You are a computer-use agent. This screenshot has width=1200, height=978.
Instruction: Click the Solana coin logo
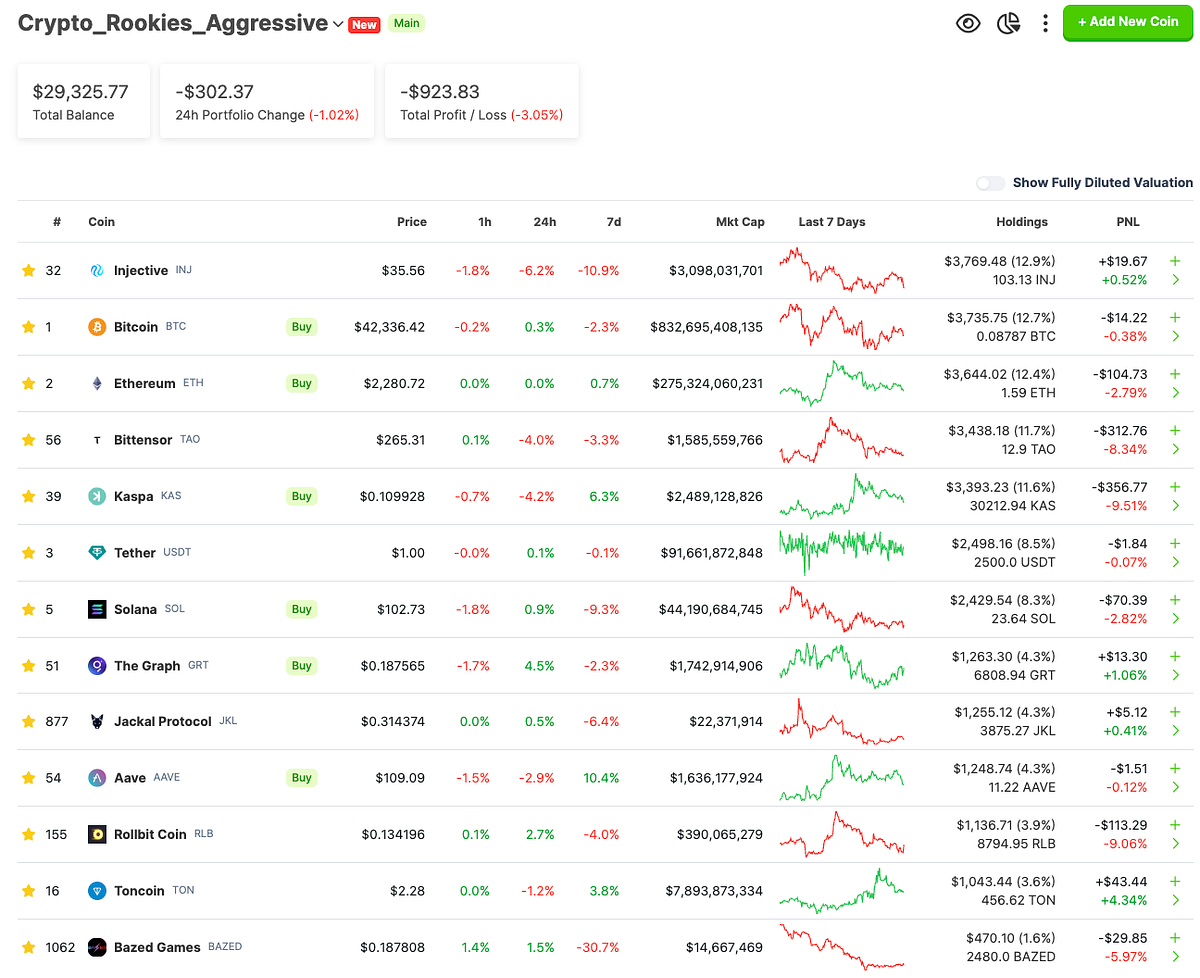pos(96,609)
